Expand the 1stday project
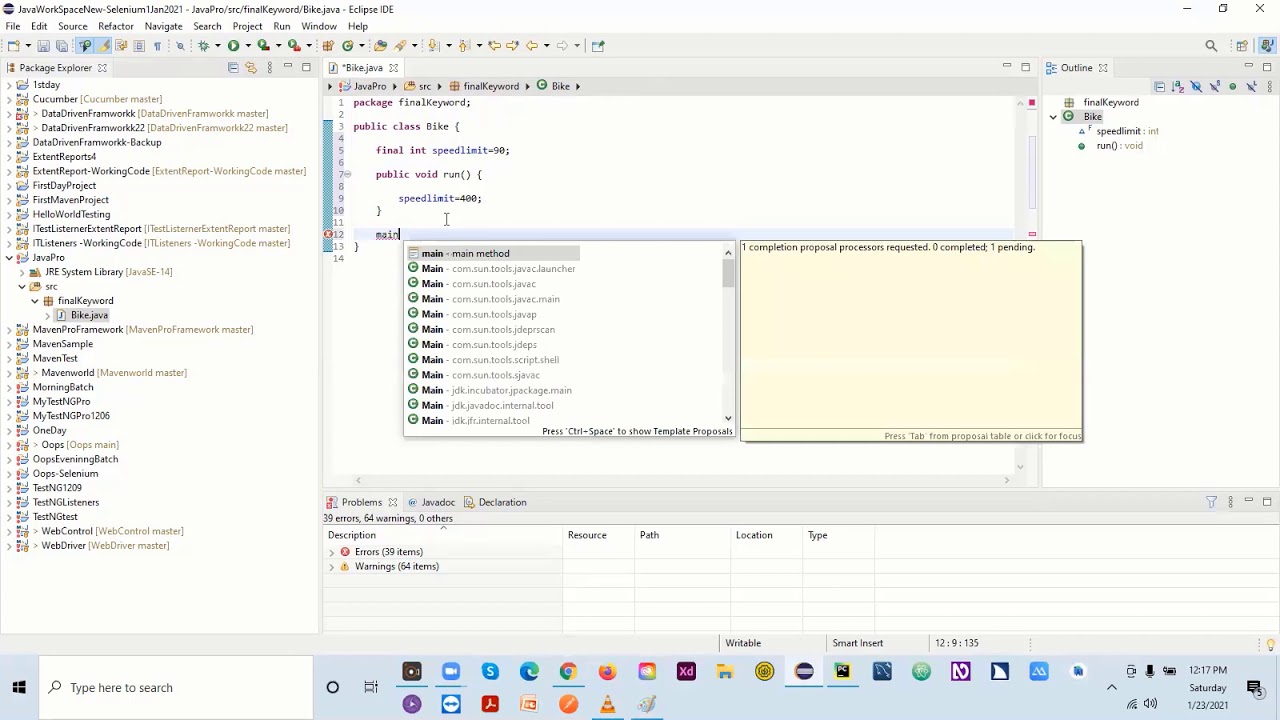 point(9,85)
